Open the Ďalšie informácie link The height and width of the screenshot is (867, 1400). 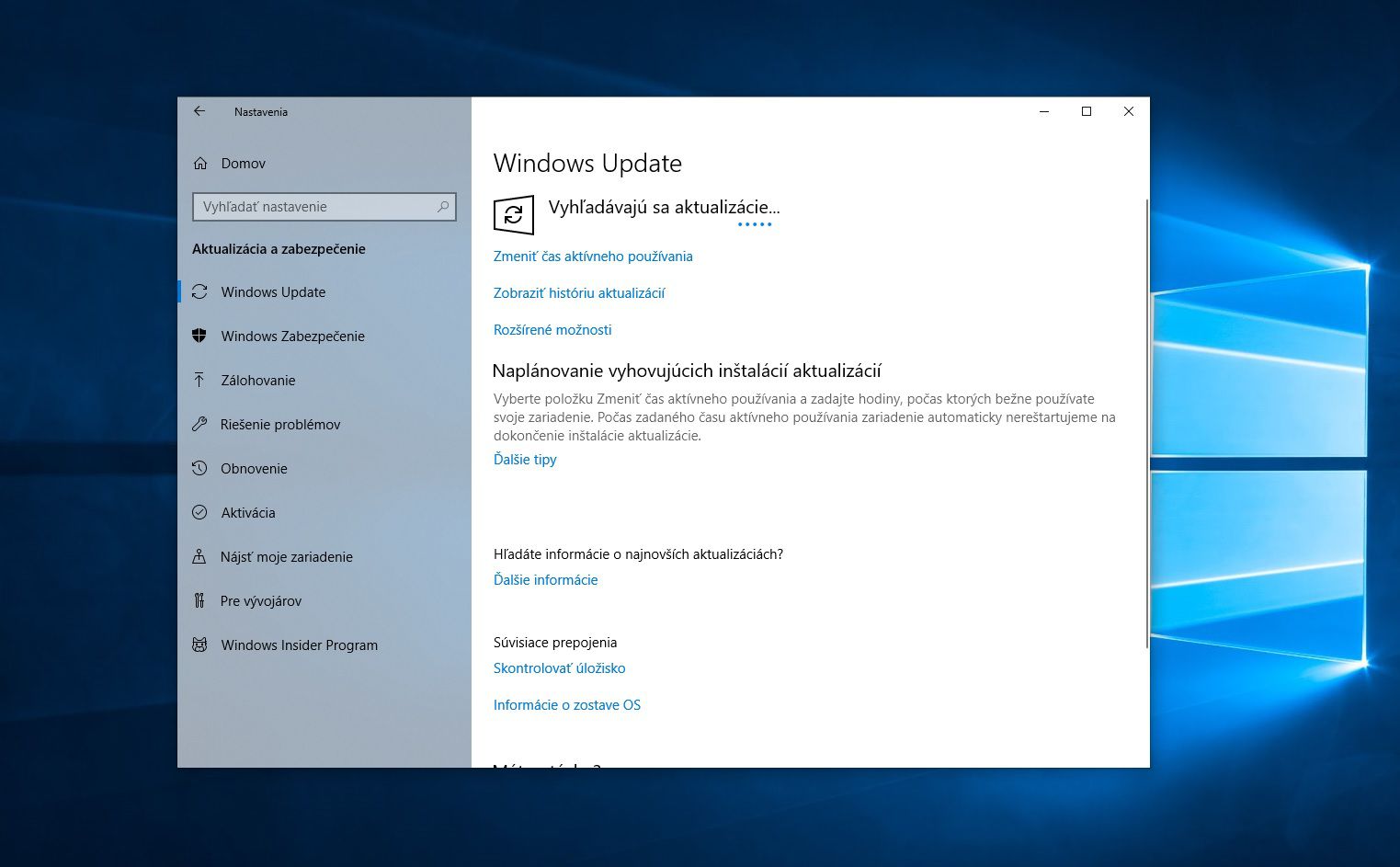(x=546, y=580)
